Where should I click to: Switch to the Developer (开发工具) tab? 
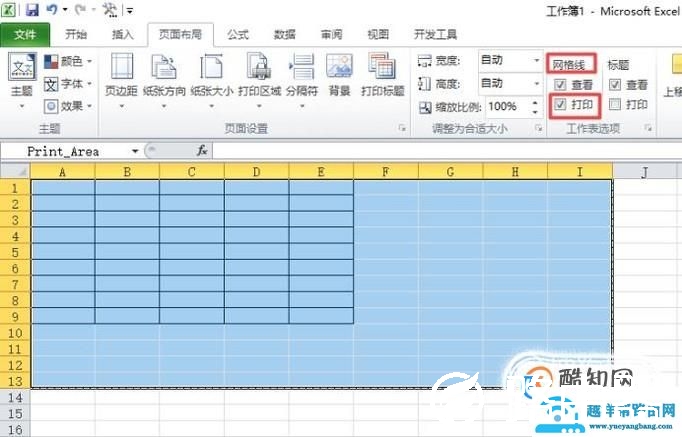[x=435, y=34]
